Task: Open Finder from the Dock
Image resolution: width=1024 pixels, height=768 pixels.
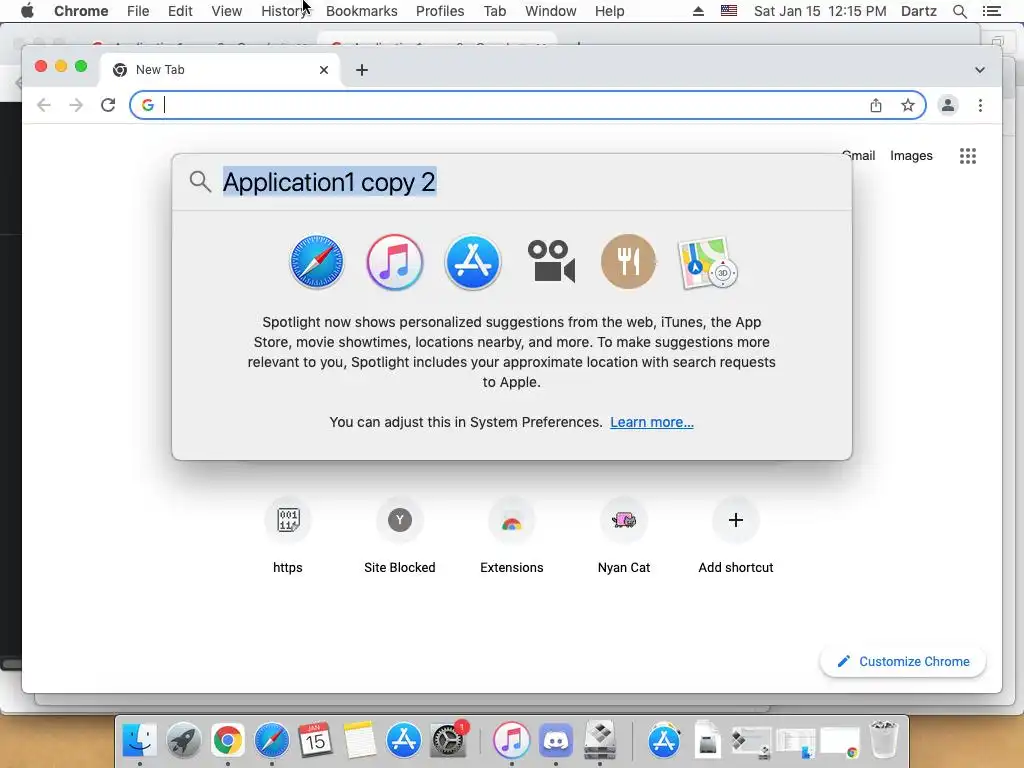Action: (139, 741)
